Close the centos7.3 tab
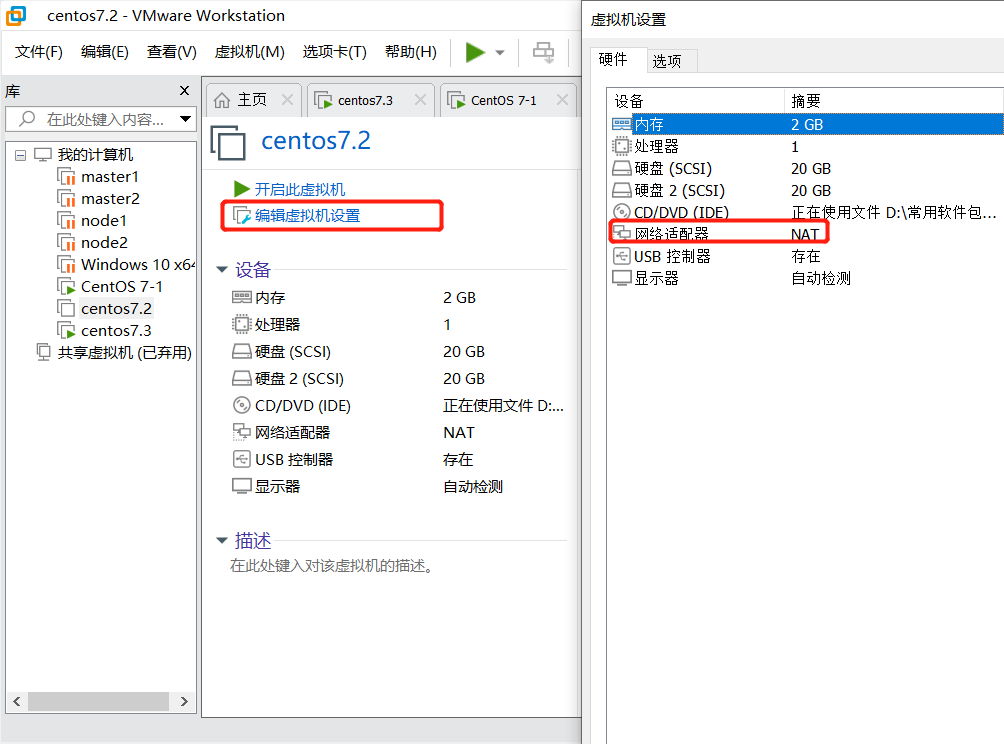 point(420,100)
